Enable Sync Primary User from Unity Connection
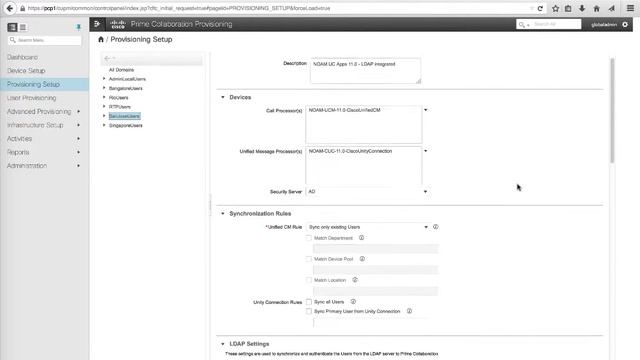 pos(309,311)
